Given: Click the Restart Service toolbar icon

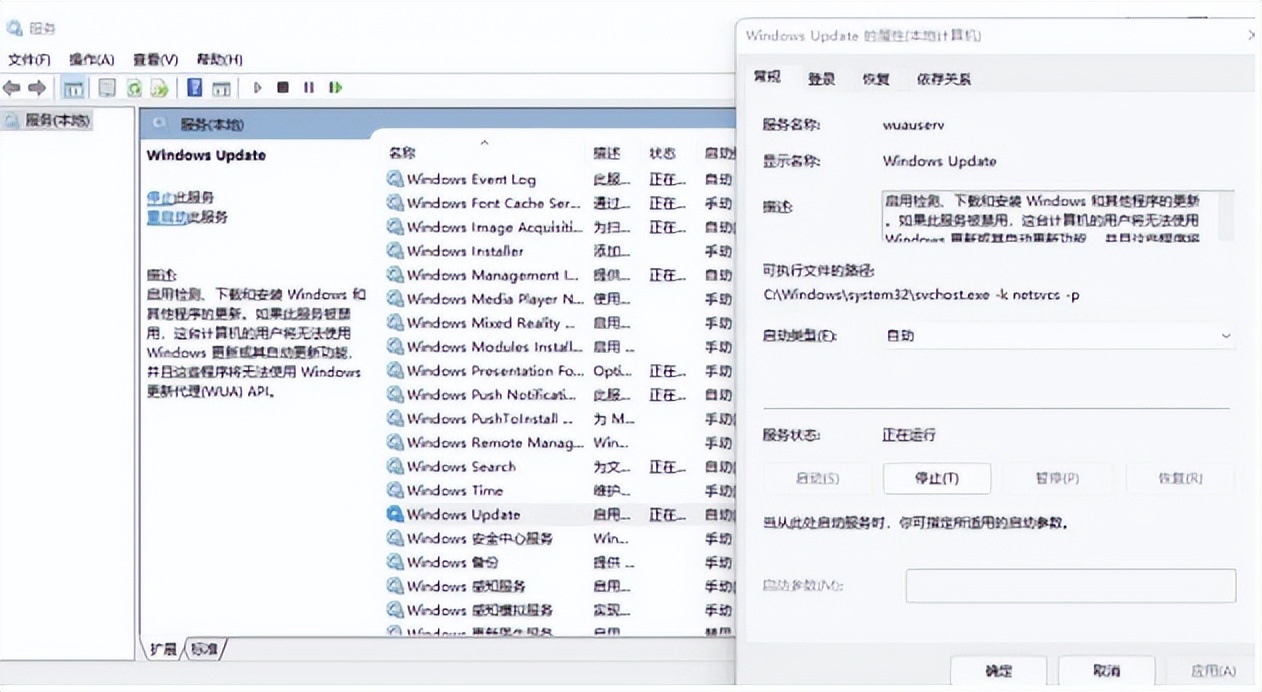Looking at the screenshot, I should click(x=336, y=88).
